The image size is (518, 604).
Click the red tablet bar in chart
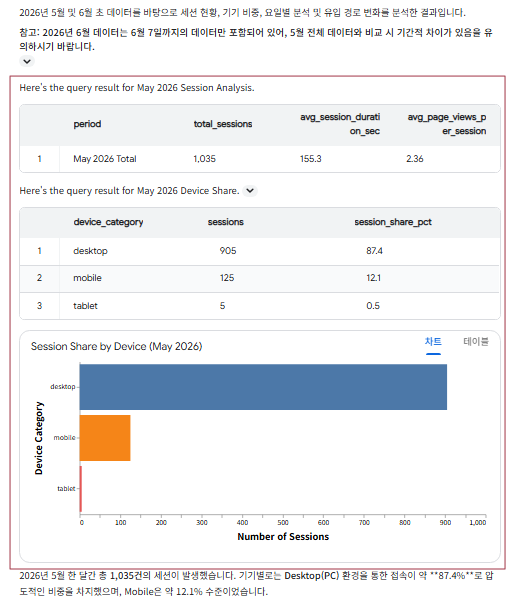(x=81, y=488)
